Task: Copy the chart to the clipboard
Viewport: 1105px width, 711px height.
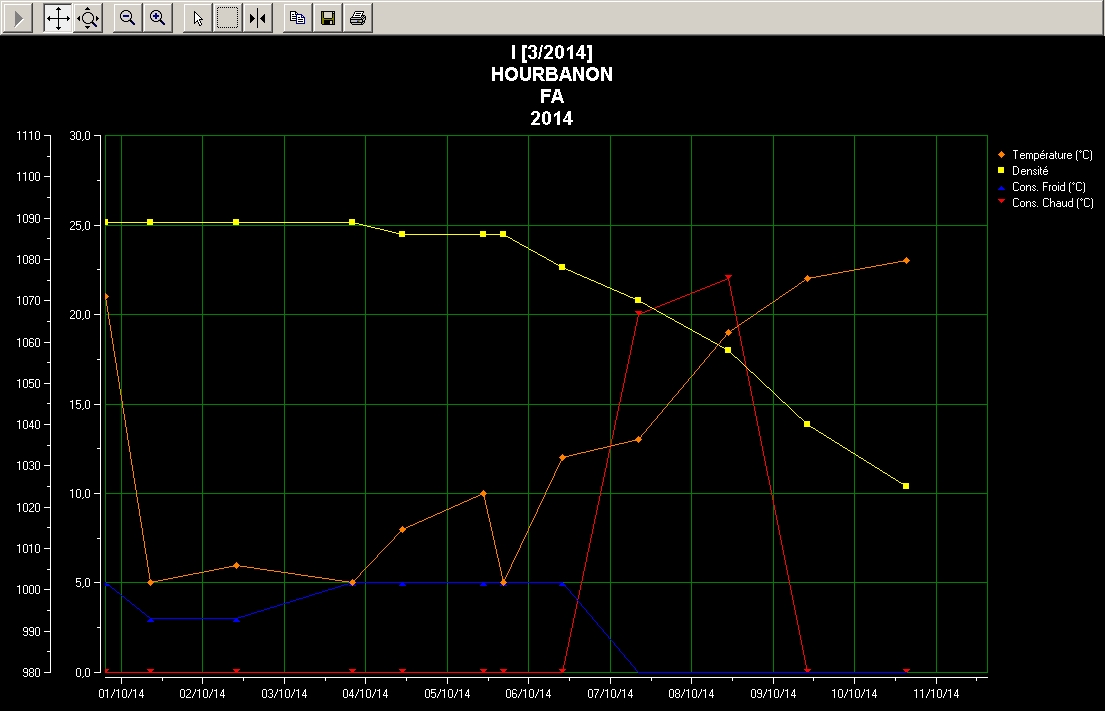Action: (x=297, y=18)
